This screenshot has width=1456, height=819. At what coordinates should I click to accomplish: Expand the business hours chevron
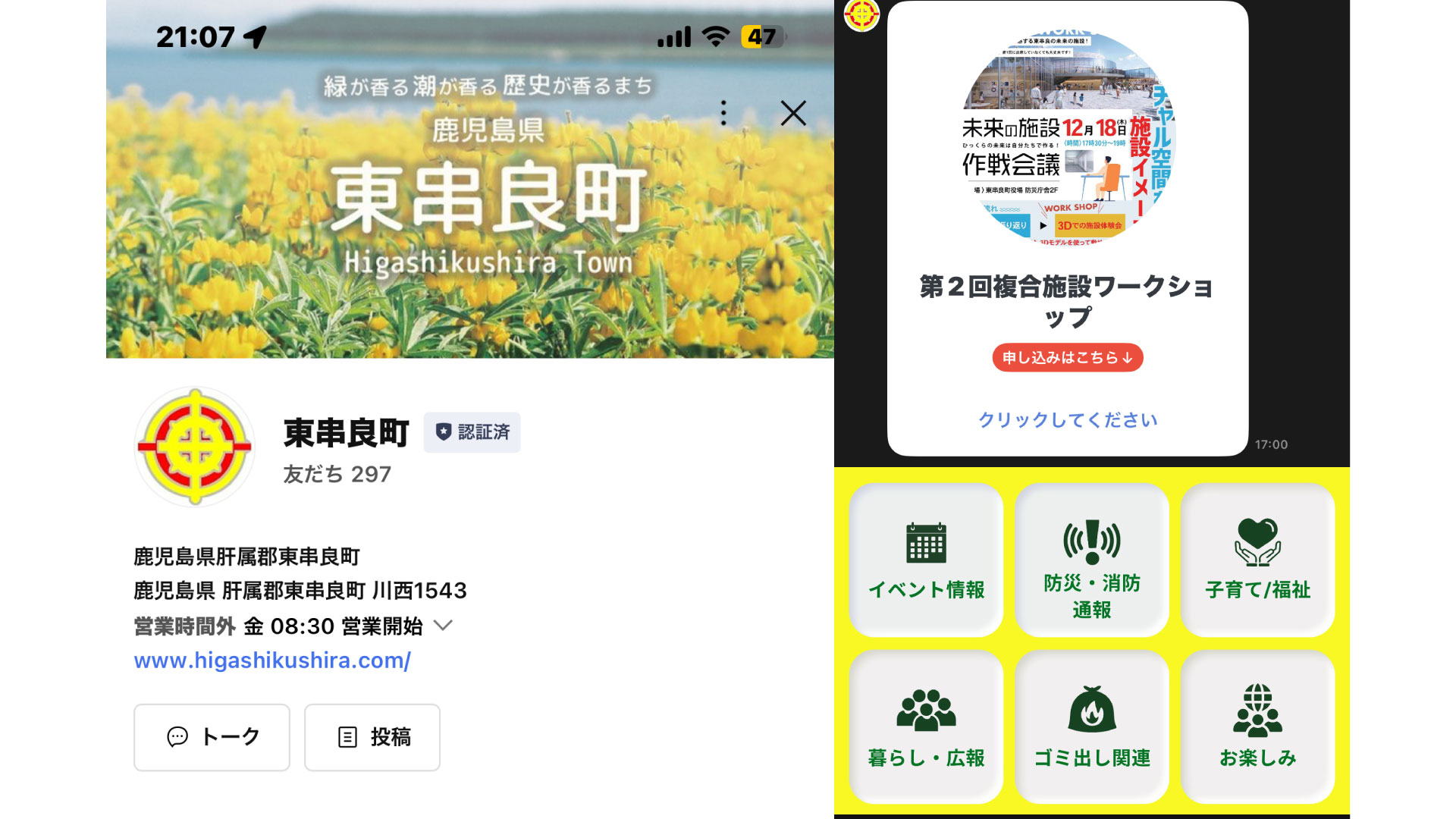pos(443,626)
